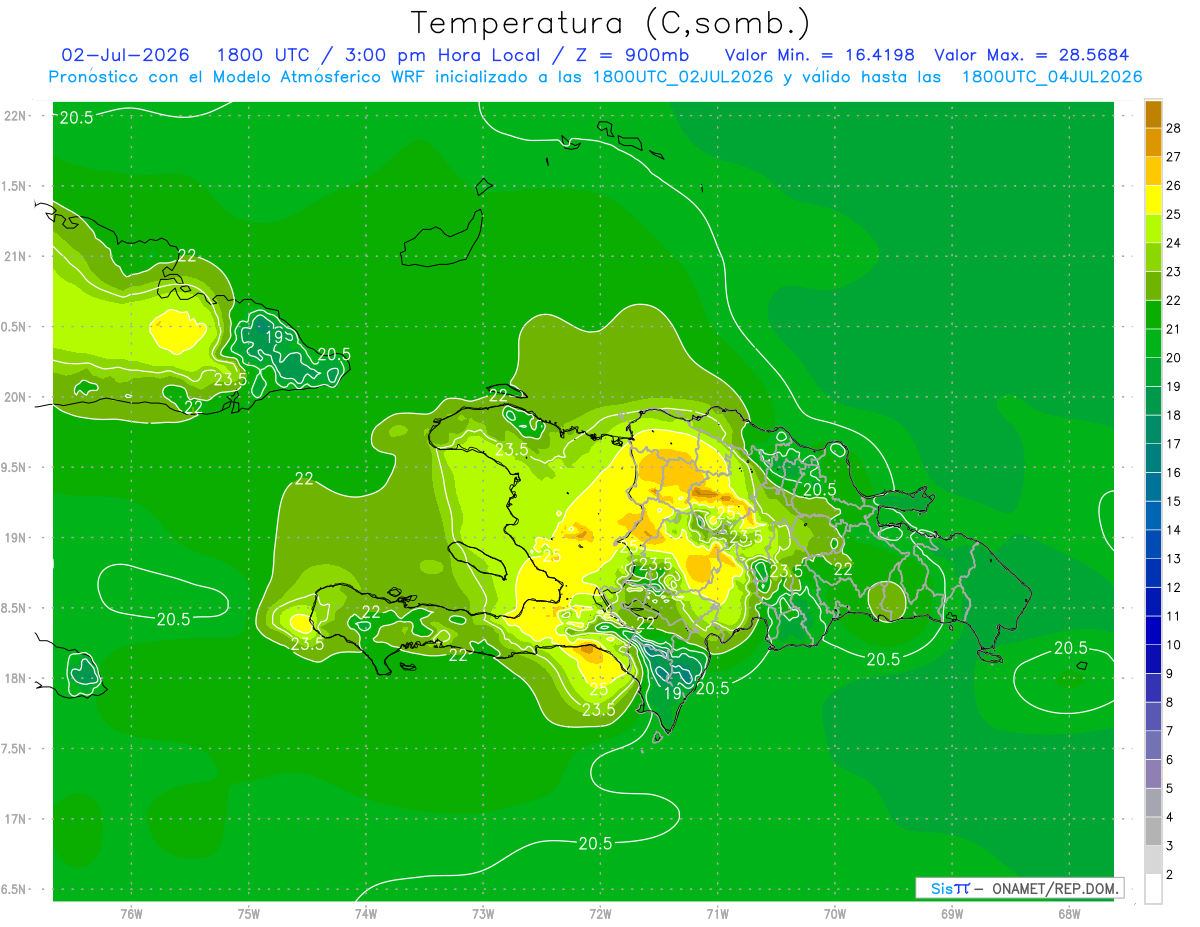Click the title "Temperatura (C,somb.)"

click(x=611, y=22)
